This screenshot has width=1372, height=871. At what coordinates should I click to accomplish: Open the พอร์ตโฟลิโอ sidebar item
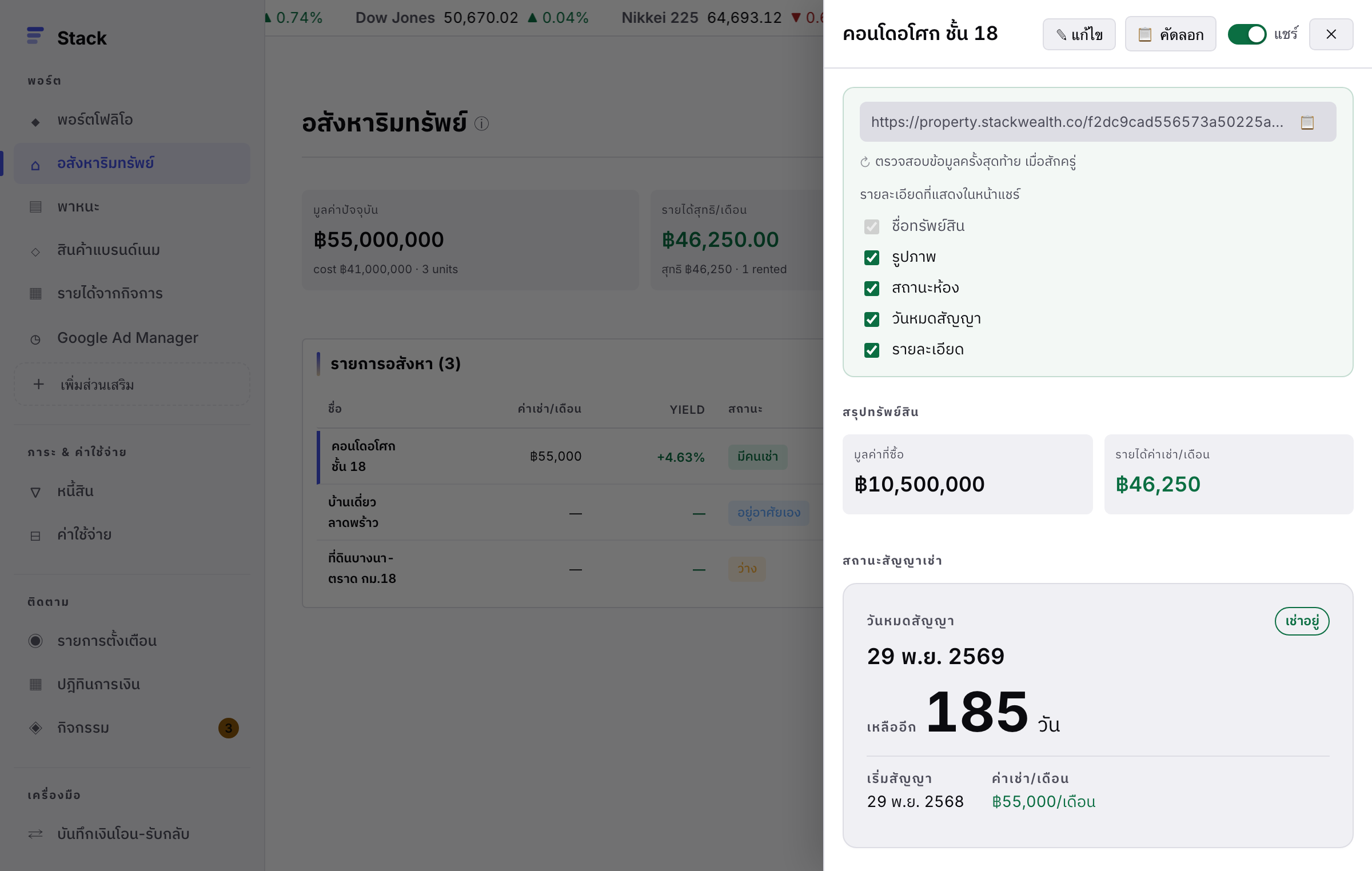[132, 120]
